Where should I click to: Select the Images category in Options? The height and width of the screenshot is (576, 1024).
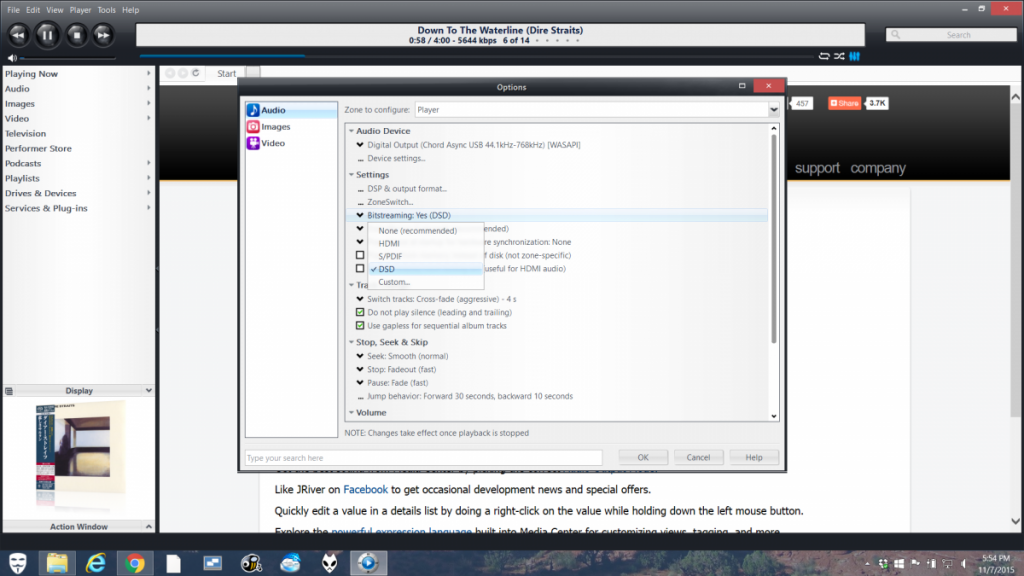291,127
